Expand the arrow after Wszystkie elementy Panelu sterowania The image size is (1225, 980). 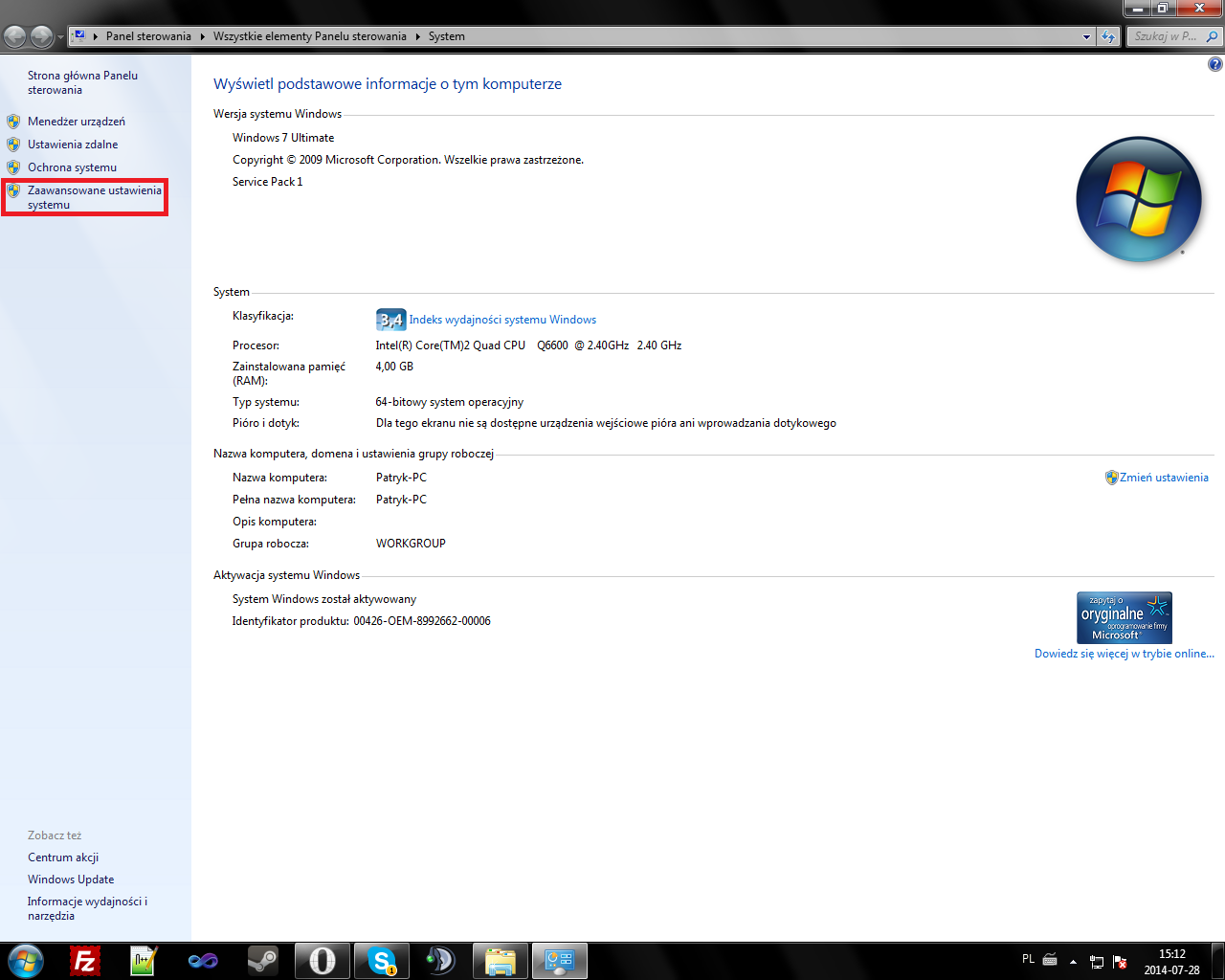pos(418,36)
